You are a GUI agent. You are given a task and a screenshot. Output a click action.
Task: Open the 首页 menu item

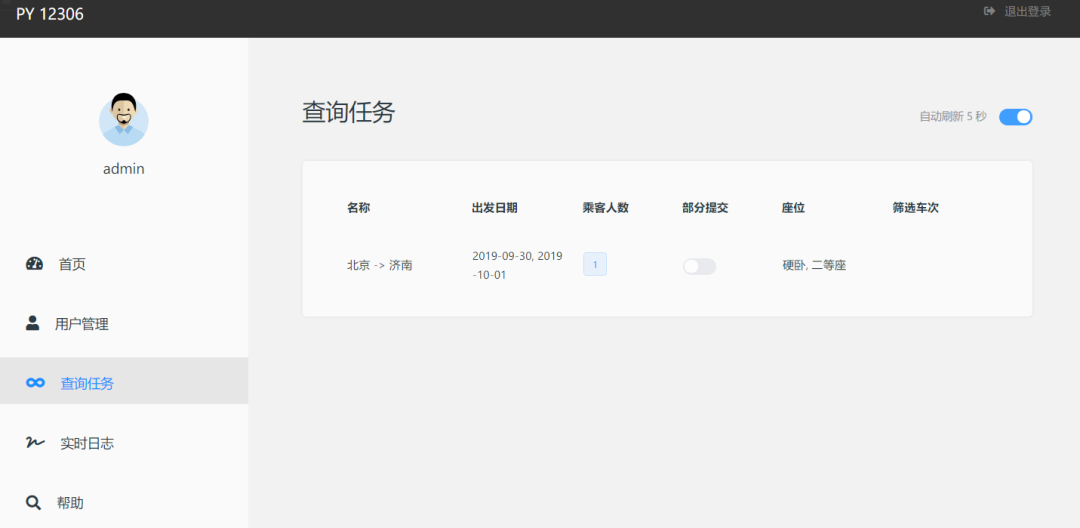72,264
